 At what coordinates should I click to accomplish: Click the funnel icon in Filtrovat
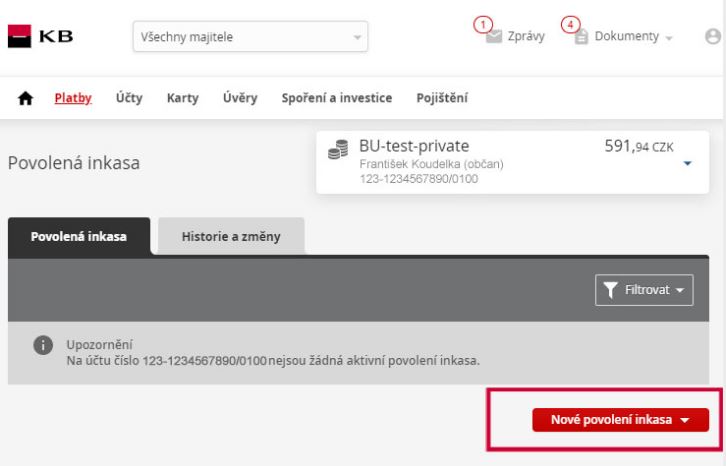click(x=610, y=290)
